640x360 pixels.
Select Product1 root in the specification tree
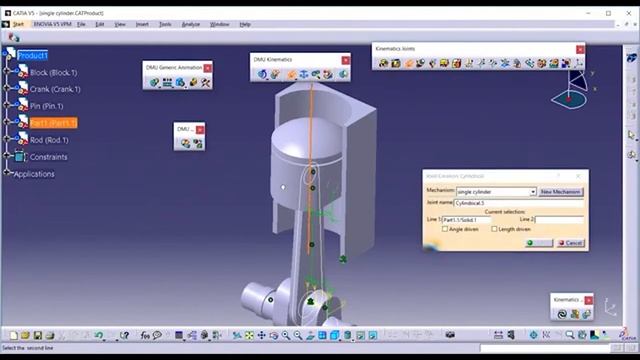coord(33,56)
